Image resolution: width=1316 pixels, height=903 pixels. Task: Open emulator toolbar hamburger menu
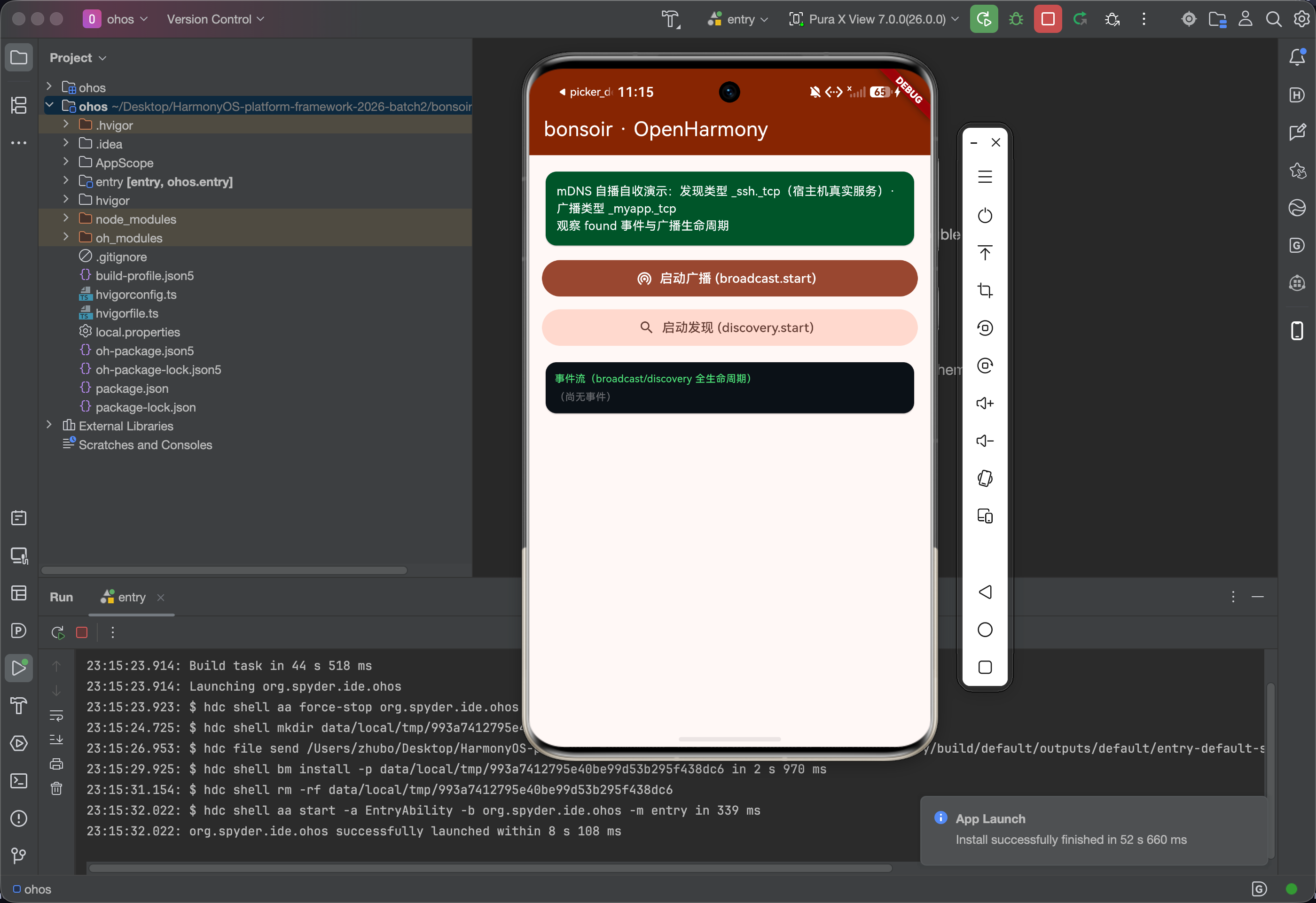tap(985, 177)
